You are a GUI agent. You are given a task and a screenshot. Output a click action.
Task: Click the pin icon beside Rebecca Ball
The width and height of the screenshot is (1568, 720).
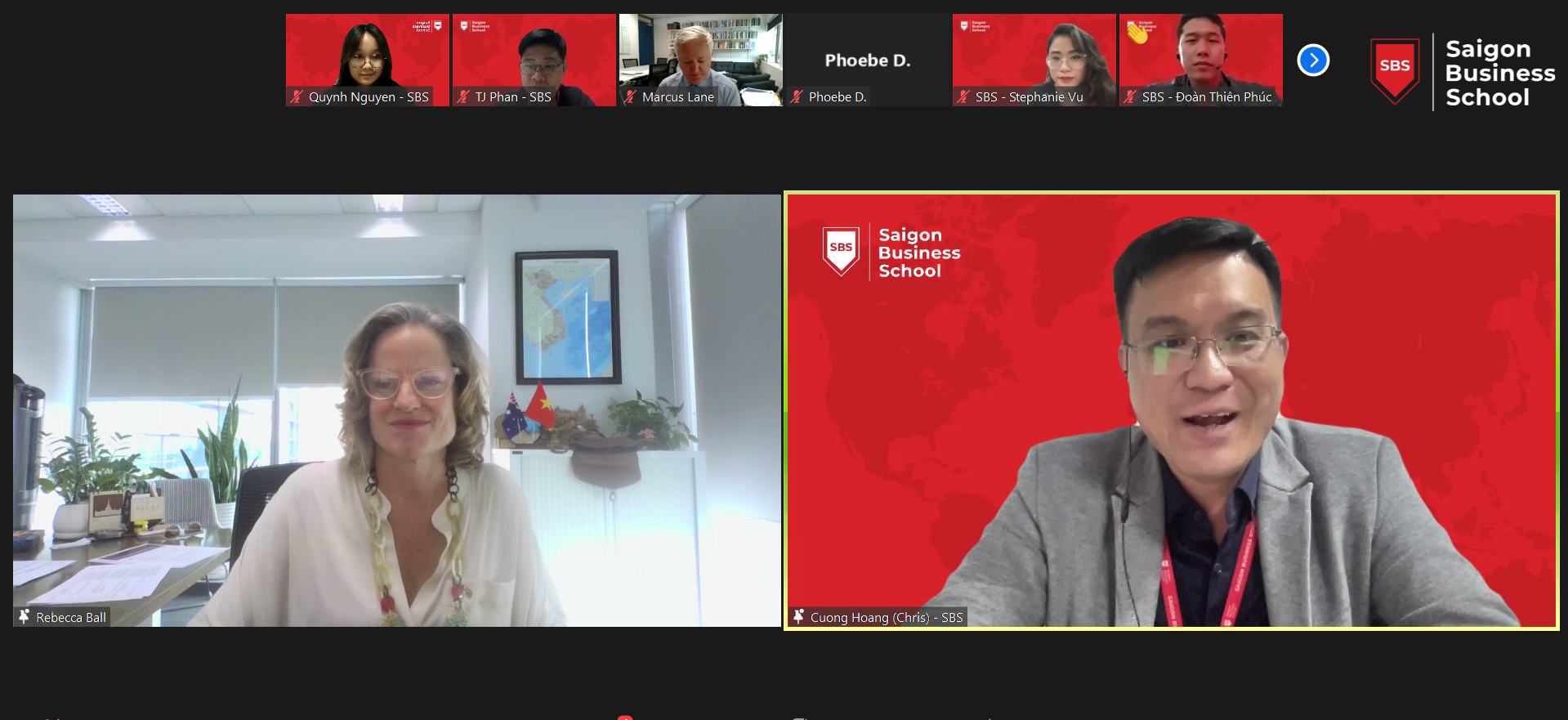(25, 616)
